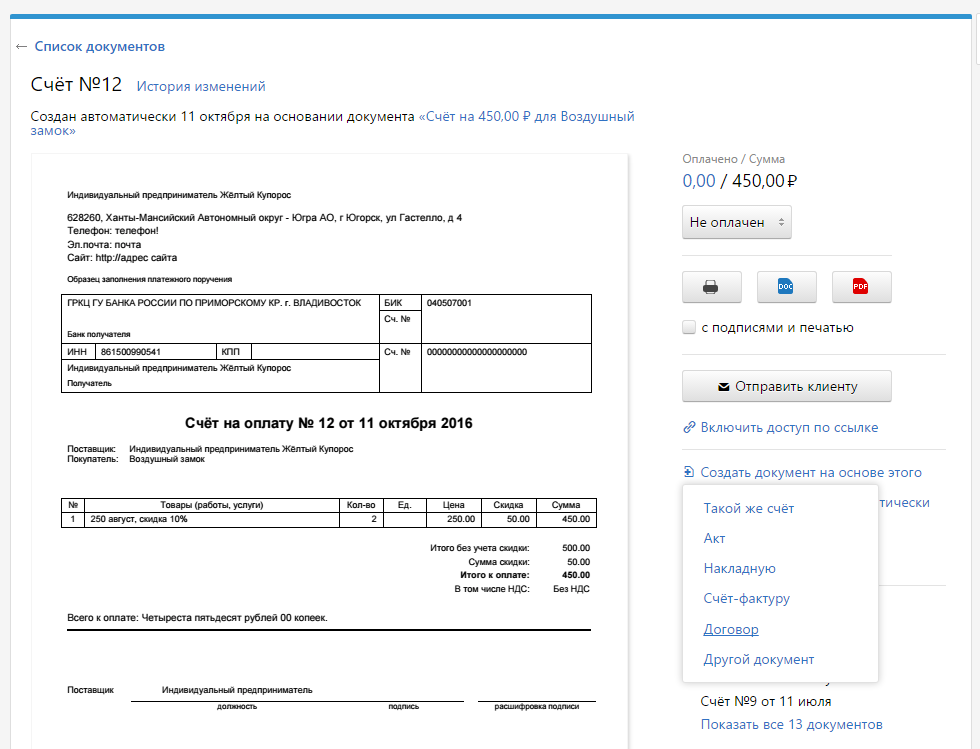Open the 'Не оплачен' payment status dropdown
This screenshot has height=749, width=980.
coord(737,222)
